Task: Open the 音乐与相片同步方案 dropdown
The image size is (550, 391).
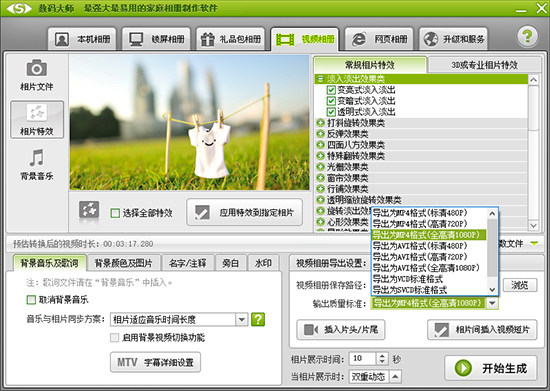Action: (241, 319)
